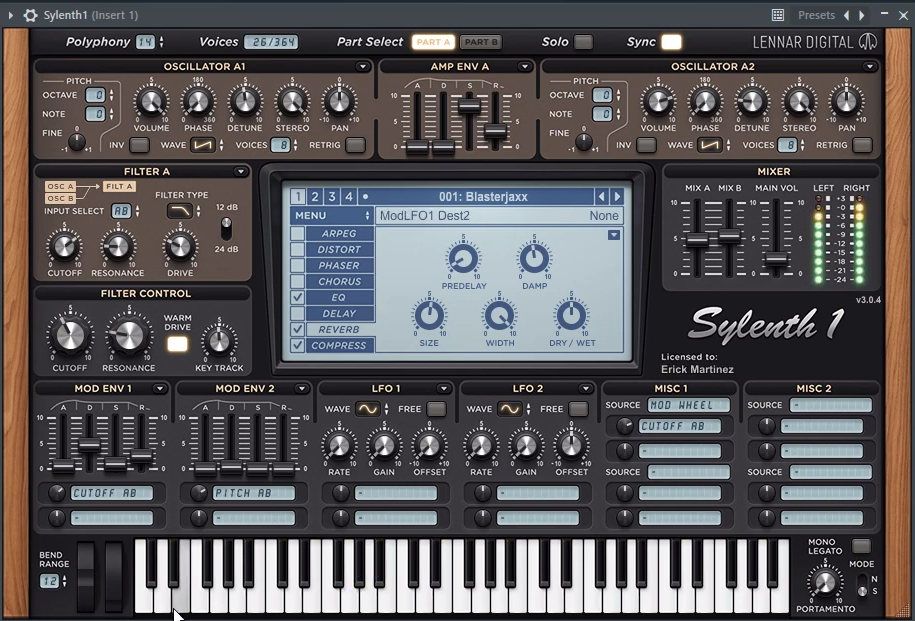The width and height of the screenshot is (915, 621).
Task: Click the Filter A Resonance knob
Action: 117,246
